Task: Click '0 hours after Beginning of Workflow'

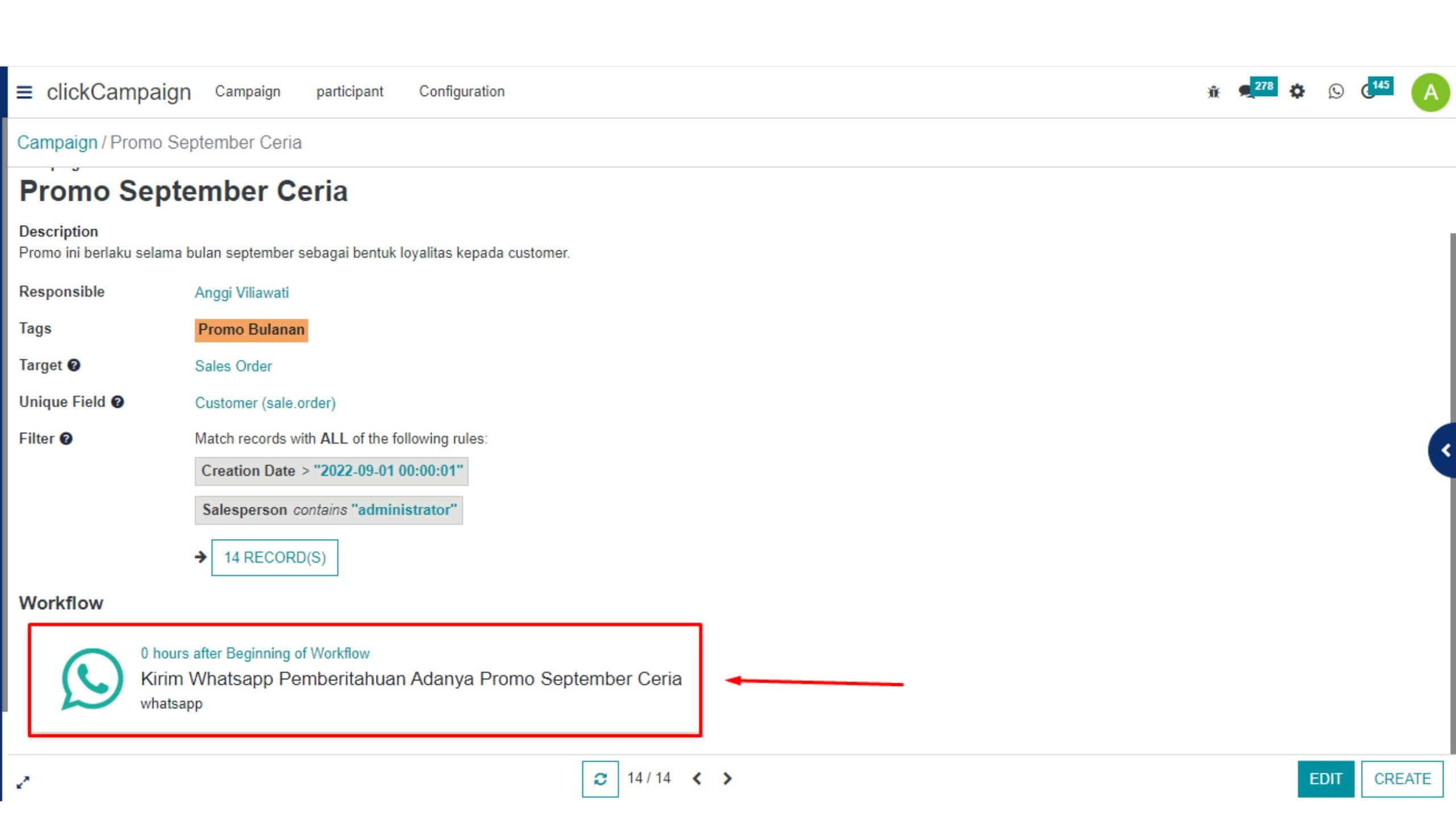Action: 255,653
